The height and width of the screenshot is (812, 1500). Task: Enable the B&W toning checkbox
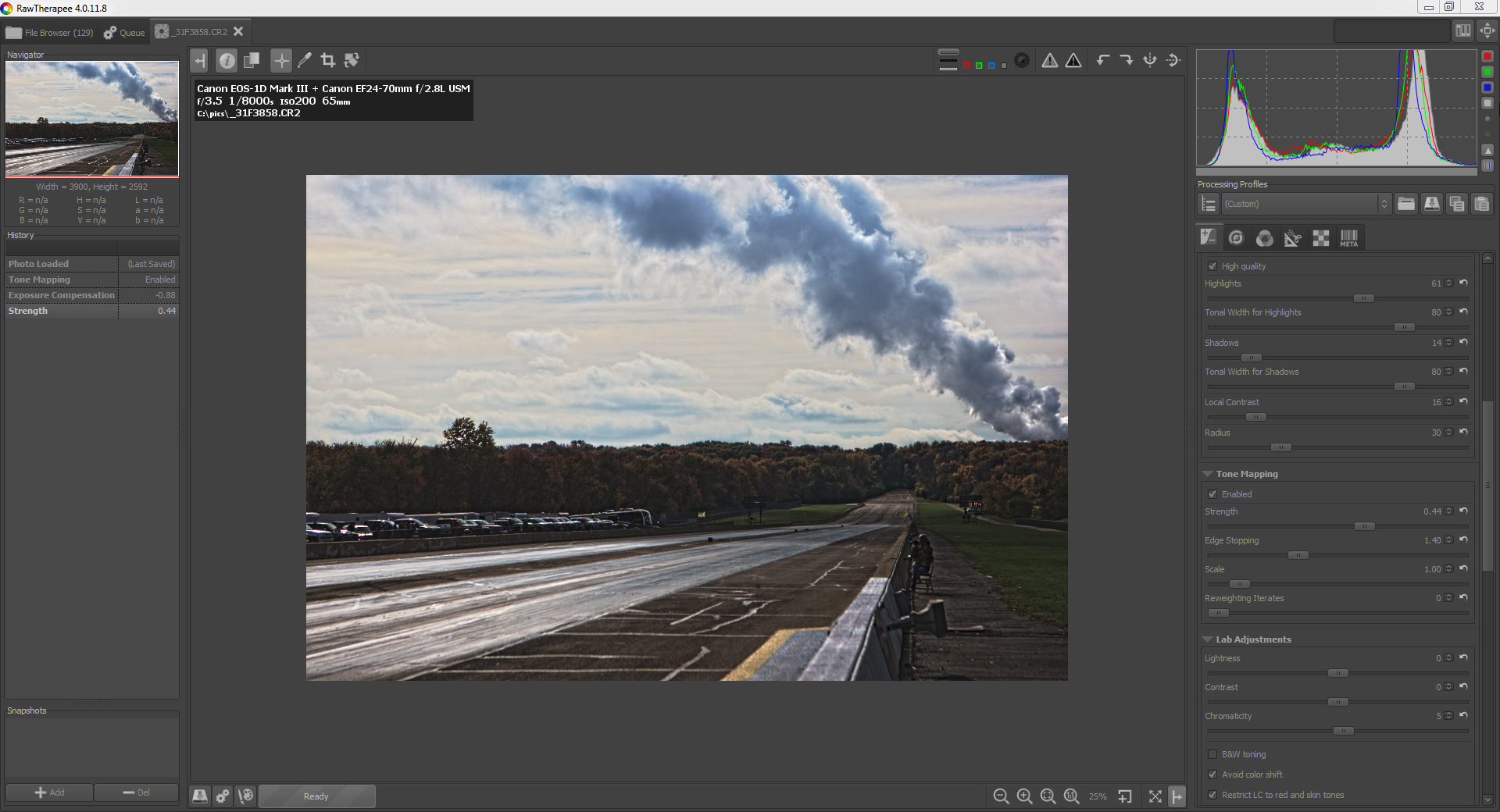click(x=1212, y=754)
